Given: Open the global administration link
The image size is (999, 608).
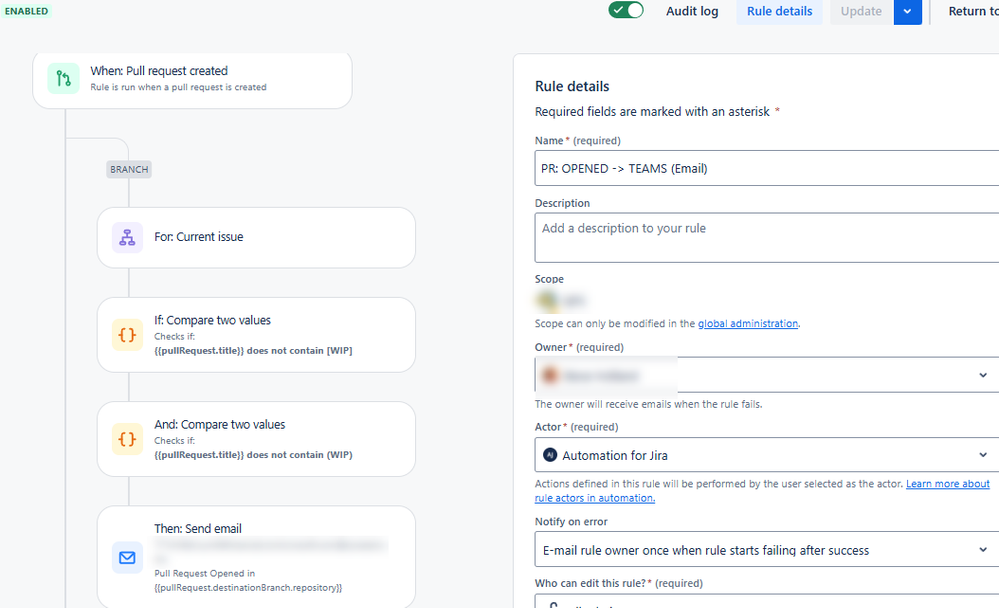Looking at the screenshot, I should point(747,324).
